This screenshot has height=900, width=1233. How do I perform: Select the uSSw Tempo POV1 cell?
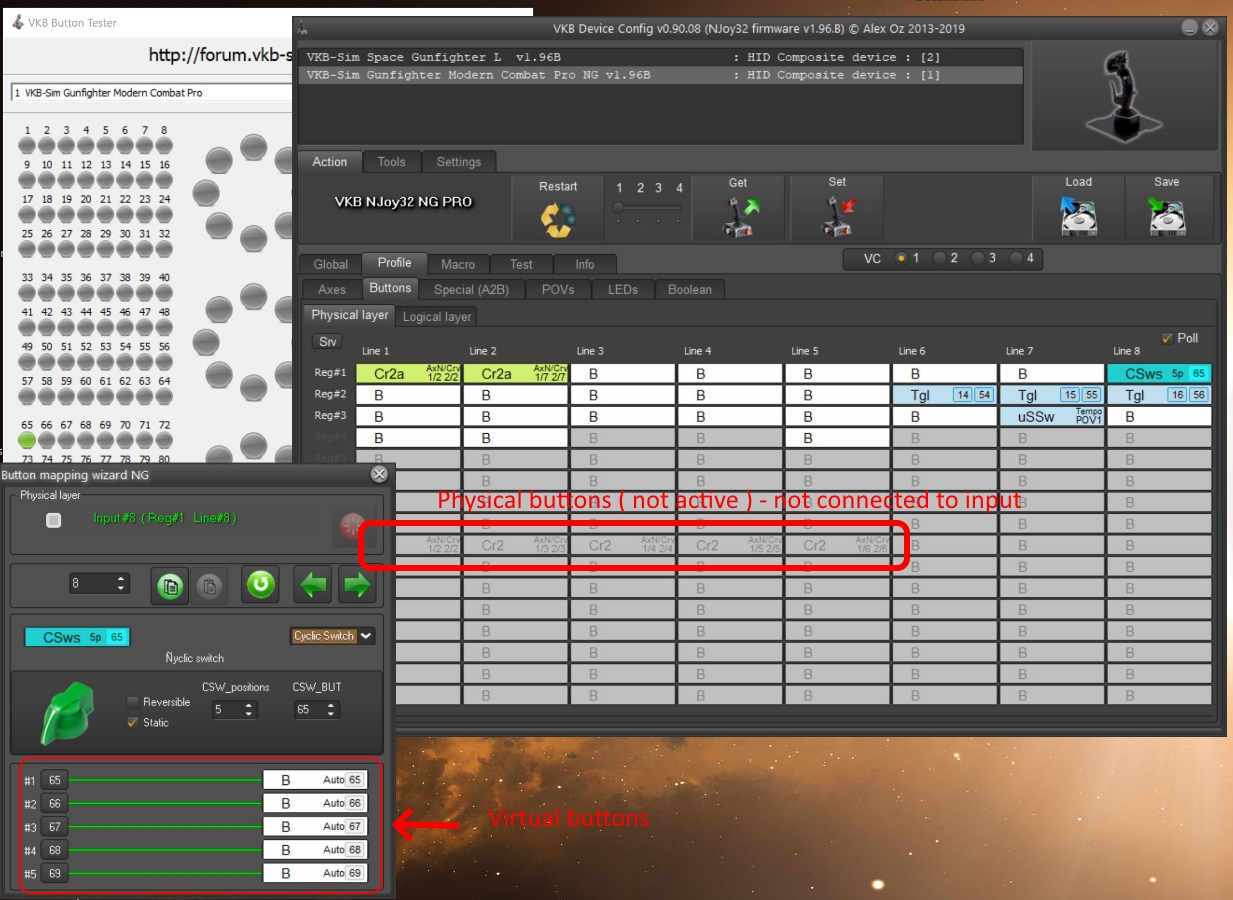coord(1052,417)
